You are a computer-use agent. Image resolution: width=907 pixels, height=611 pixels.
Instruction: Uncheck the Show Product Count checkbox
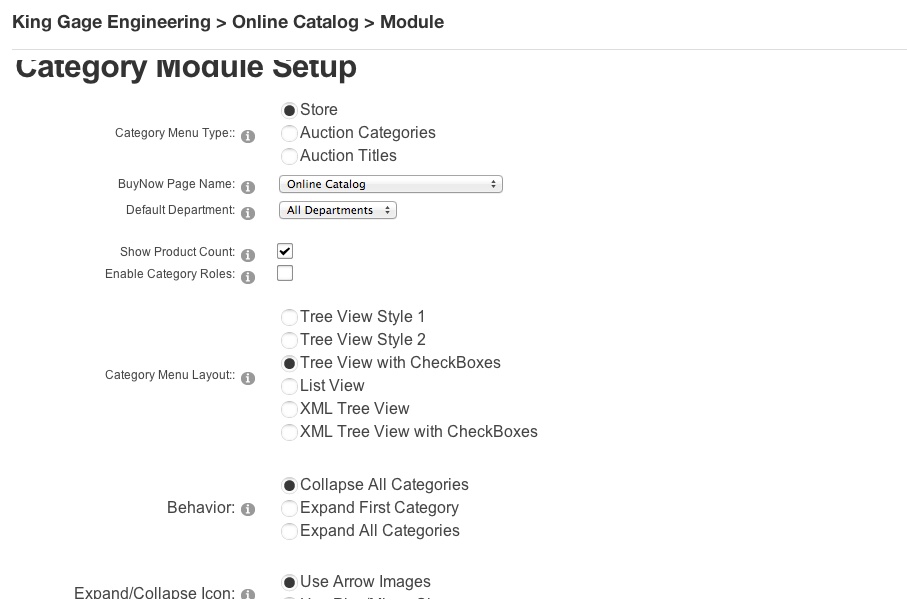pos(285,251)
